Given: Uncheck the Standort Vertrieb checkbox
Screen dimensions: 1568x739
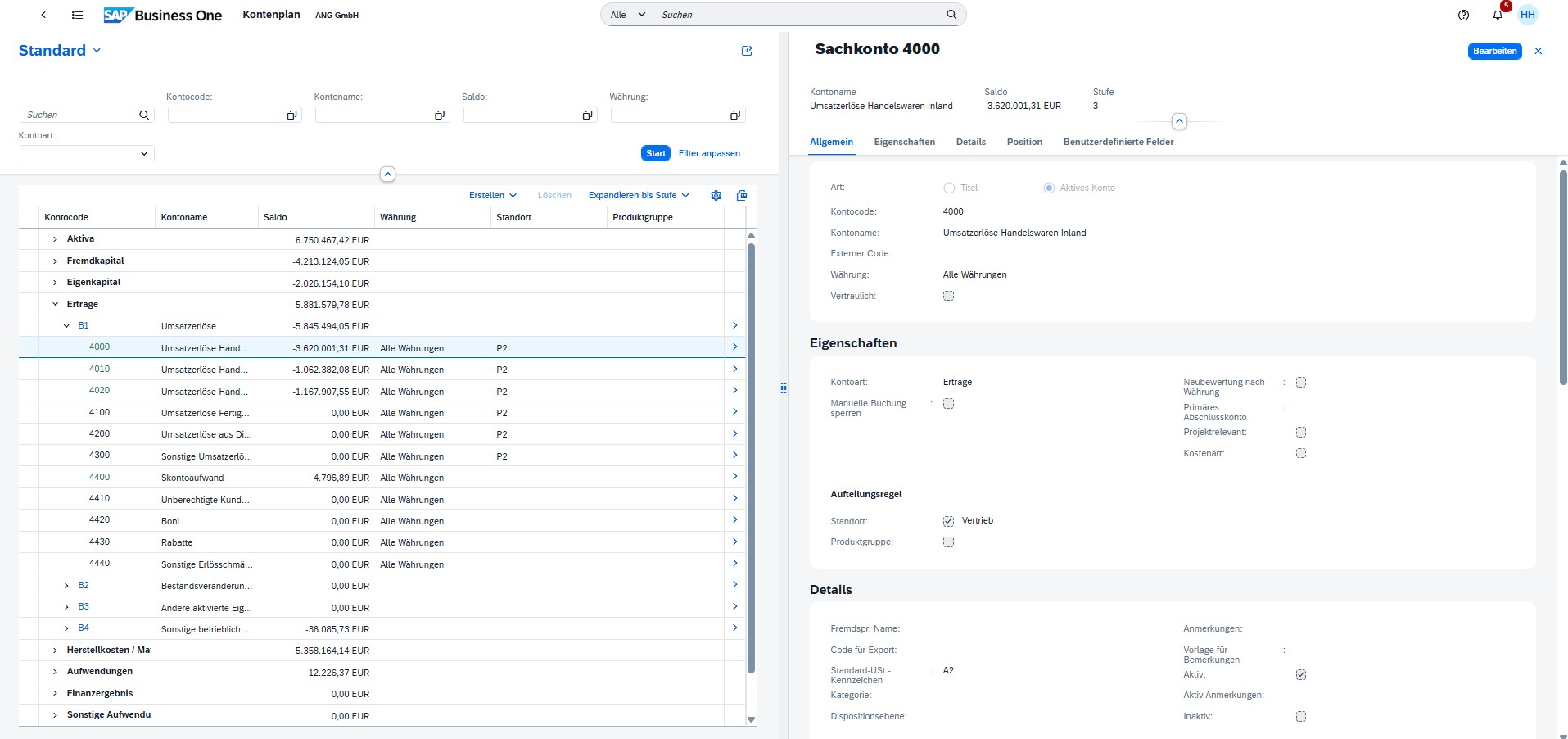Looking at the screenshot, I should click(947, 521).
